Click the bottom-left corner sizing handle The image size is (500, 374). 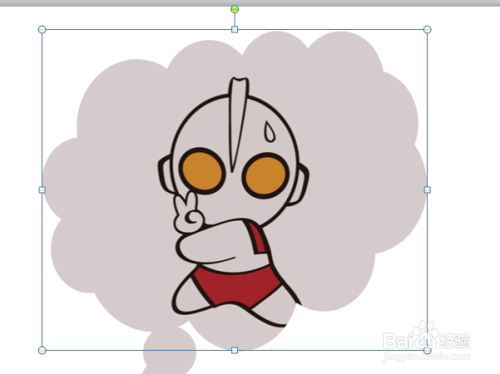pyautogui.click(x=42, y=350)
